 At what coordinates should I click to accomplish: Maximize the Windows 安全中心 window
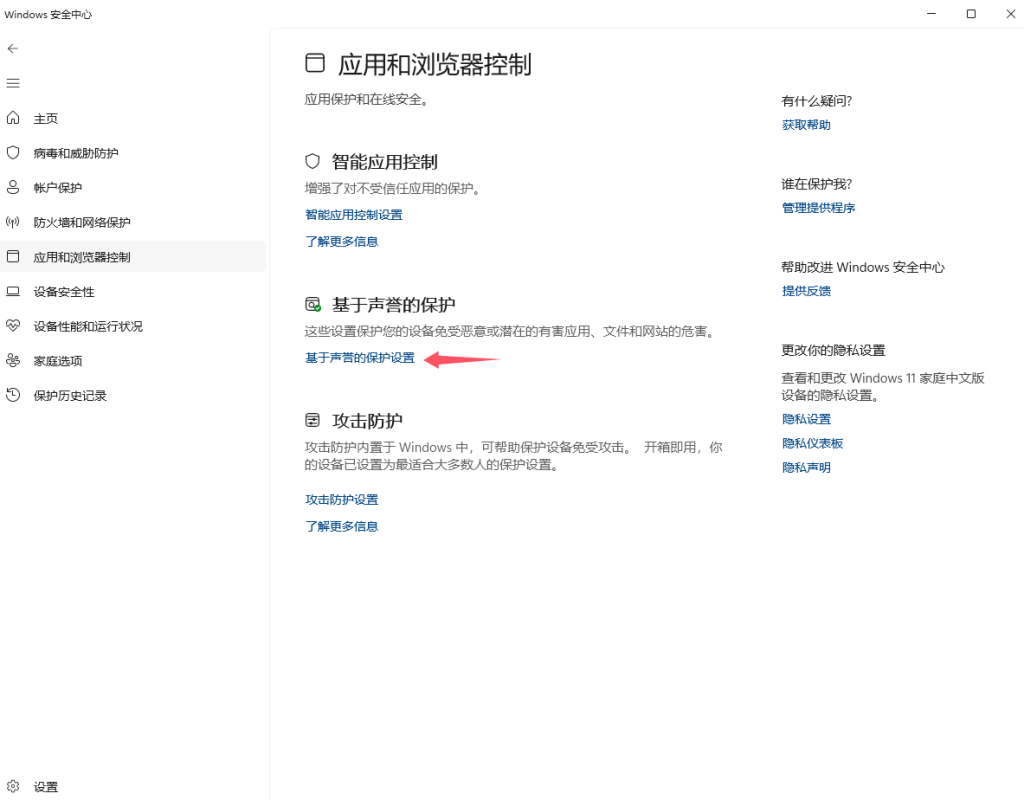coord(971,14)
